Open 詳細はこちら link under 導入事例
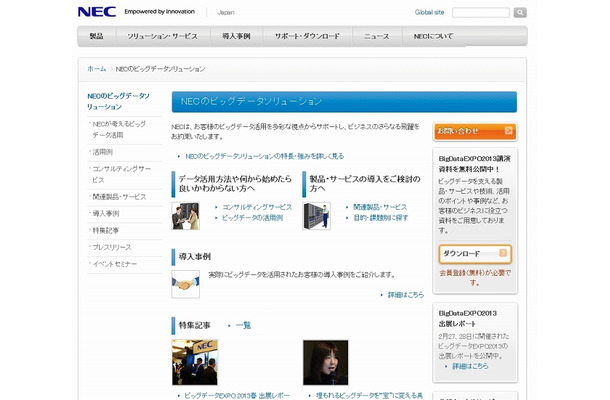The height and width of the screenshot is (400, 610). click(406, 295)
